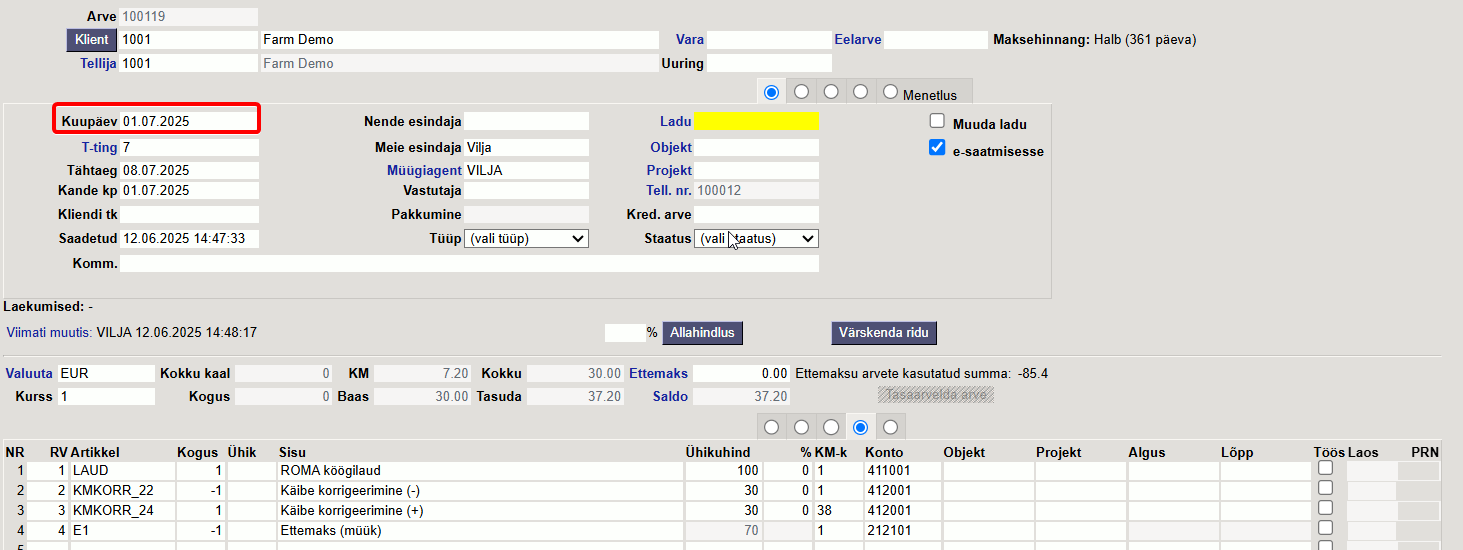
Task: Select the checked radio button above the Kuupäev section
Action: pyautogui.click(x=771, y=92)
